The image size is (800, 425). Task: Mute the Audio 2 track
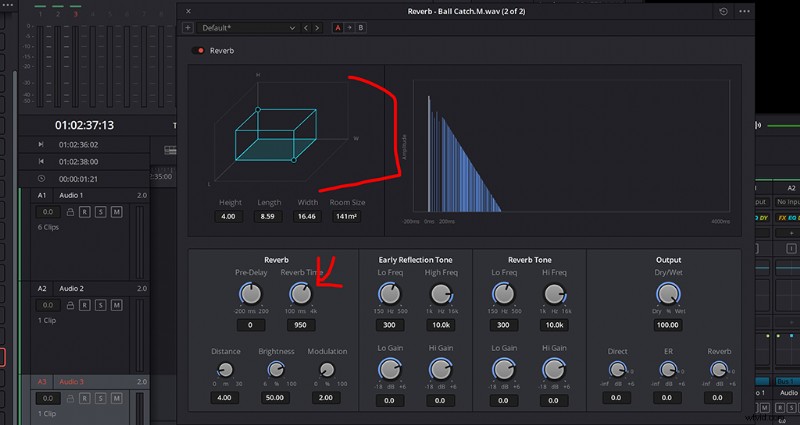pyautogui.click(x=116, y=305)
